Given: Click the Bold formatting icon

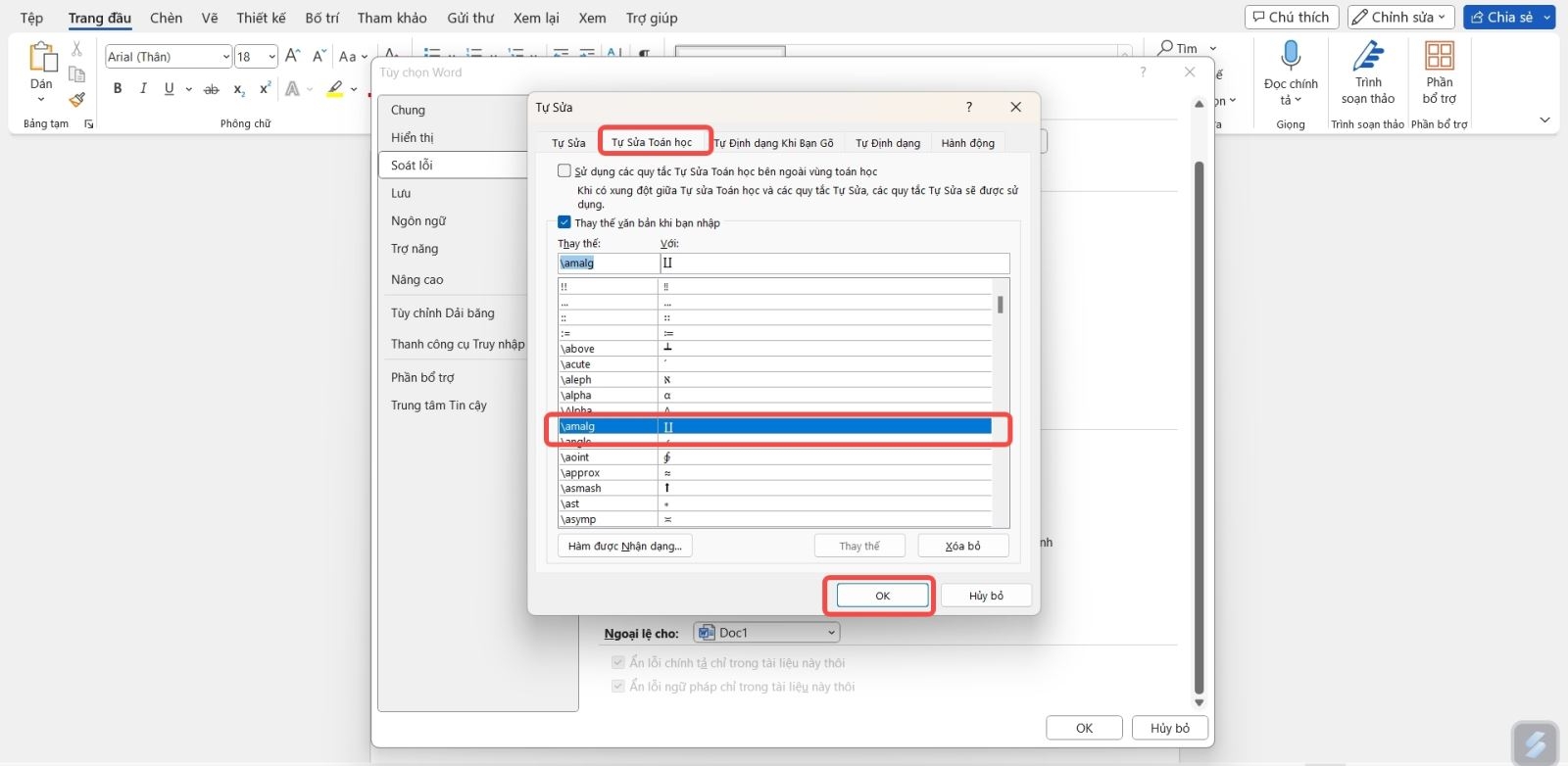Looking at the screenshot, I should pyautogui.click(x=118, y=88).
